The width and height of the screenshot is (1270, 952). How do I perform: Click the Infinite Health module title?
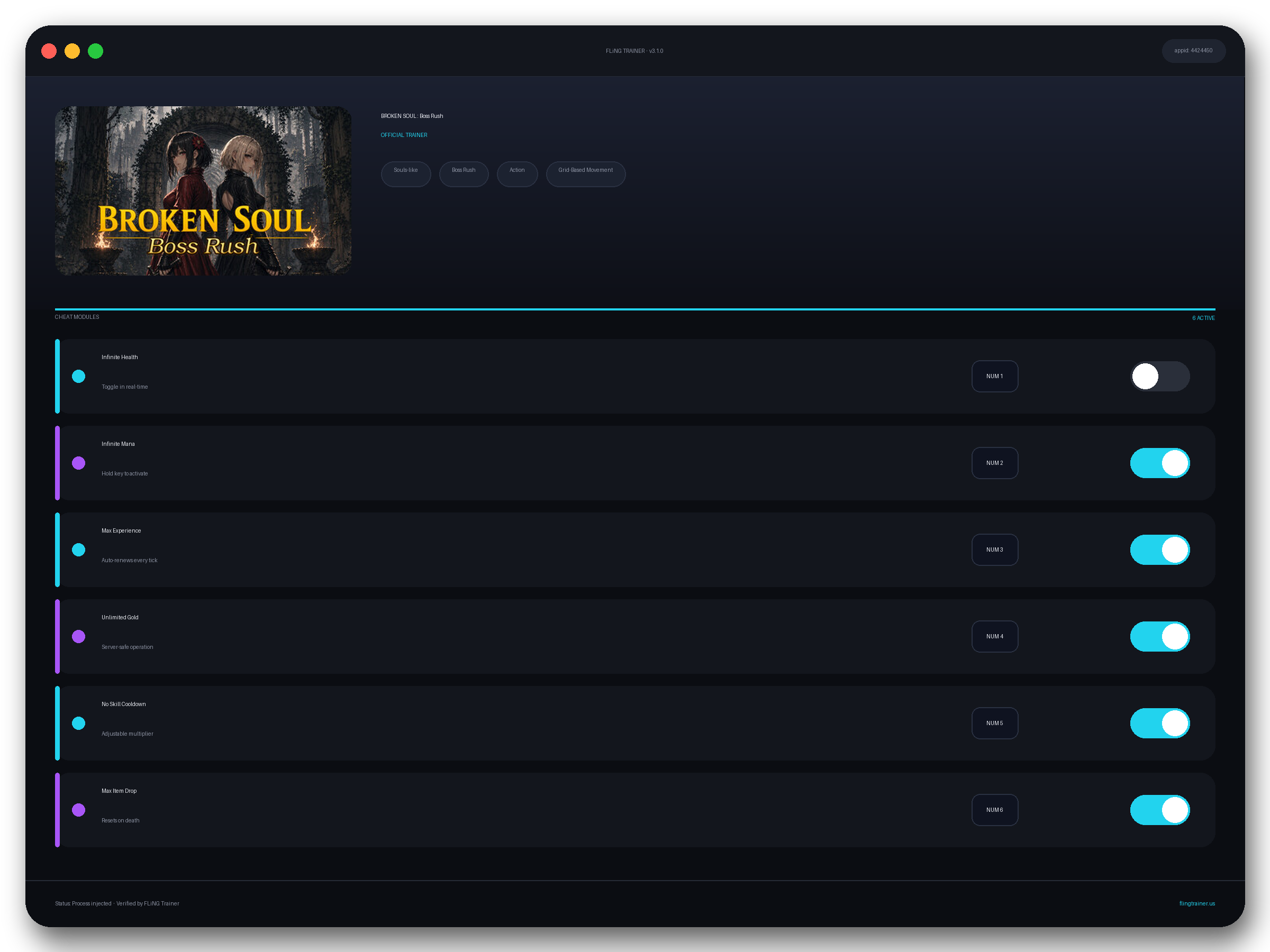coord(120,357)
